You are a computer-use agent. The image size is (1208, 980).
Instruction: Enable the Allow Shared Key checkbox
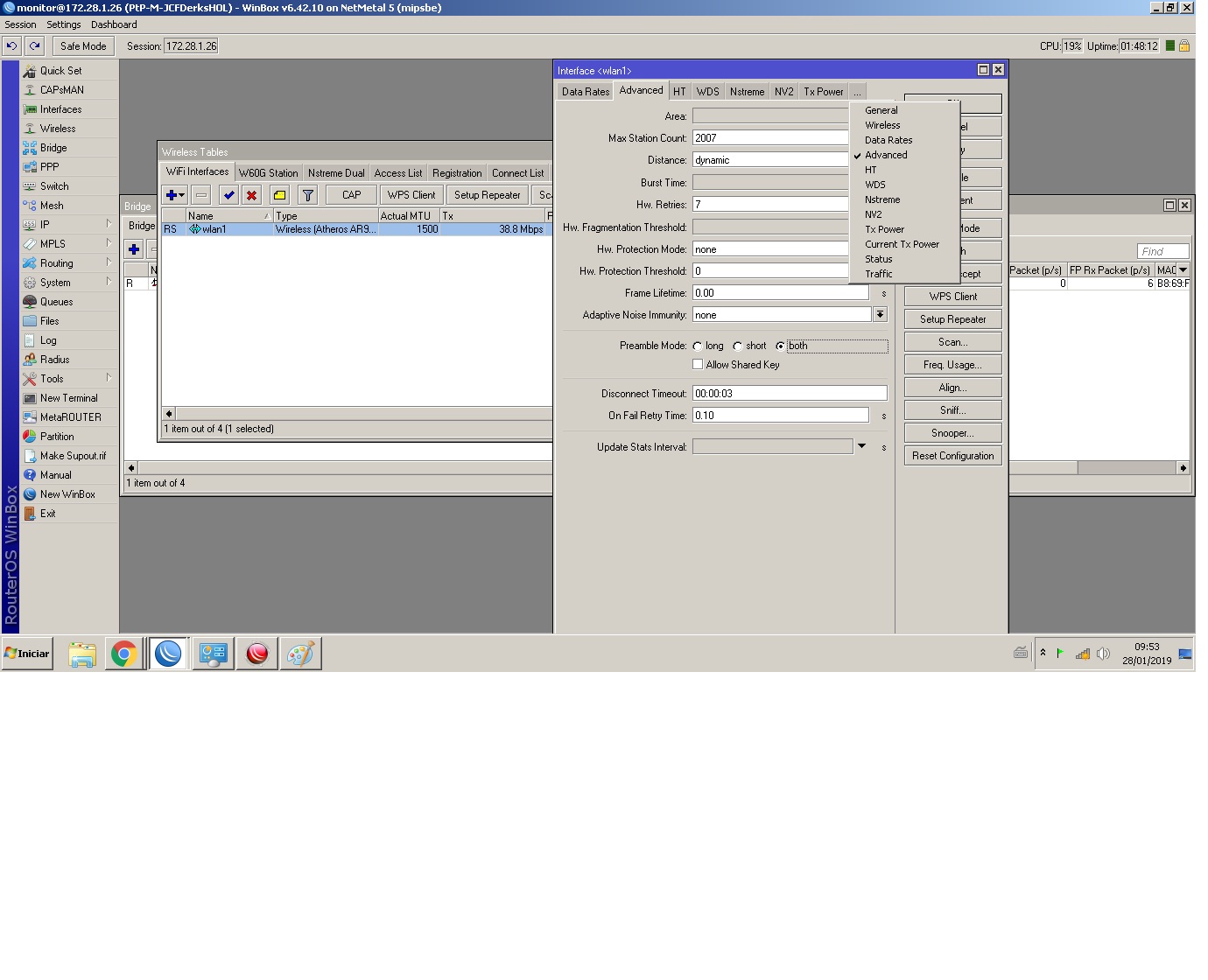698,365
